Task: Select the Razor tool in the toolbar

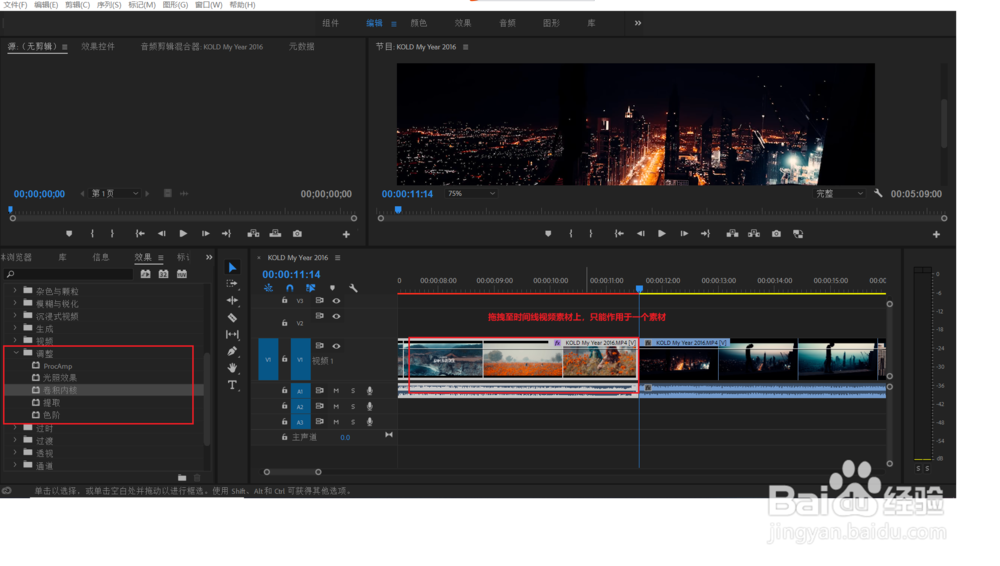Action: click(232, 318)
